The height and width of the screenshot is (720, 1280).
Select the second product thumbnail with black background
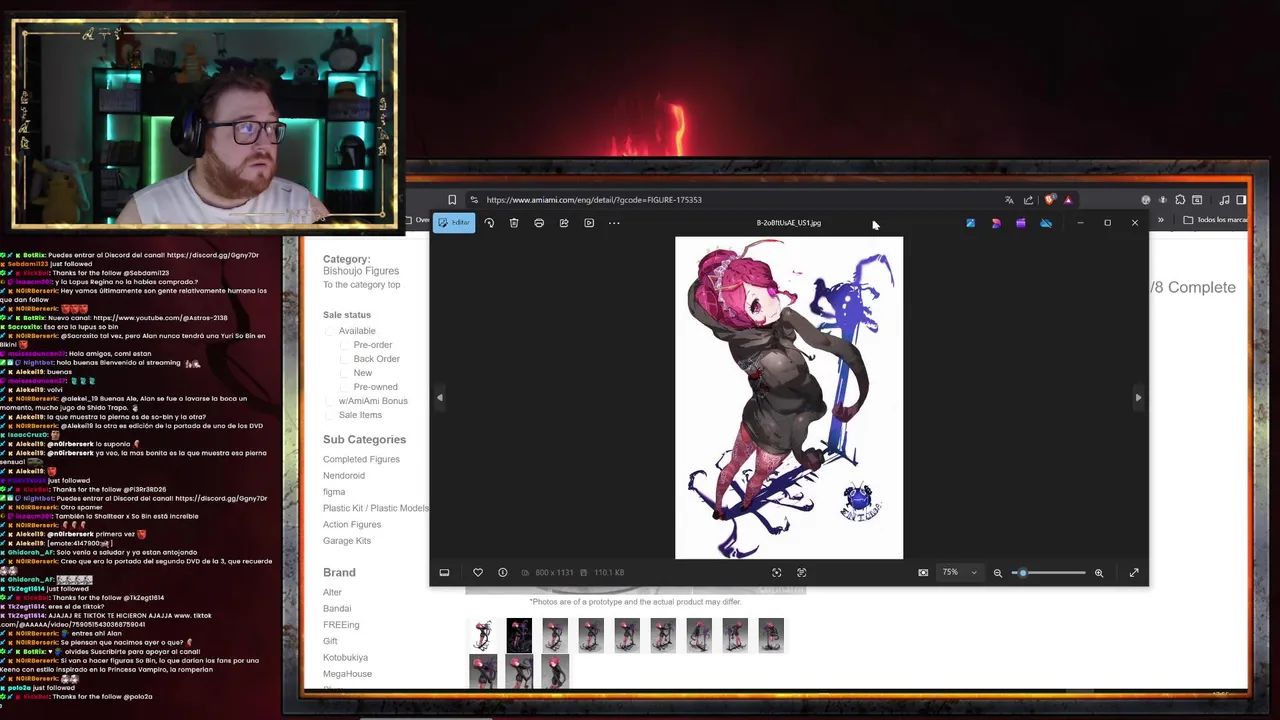point(519,635)
